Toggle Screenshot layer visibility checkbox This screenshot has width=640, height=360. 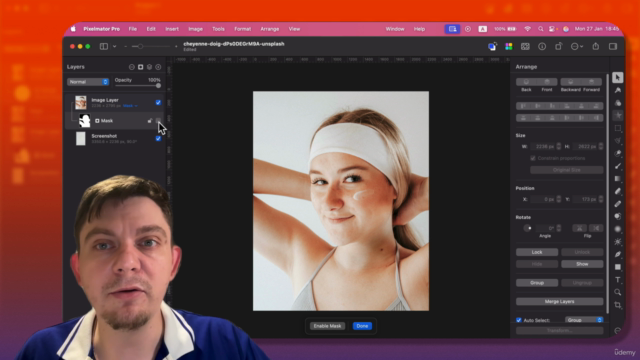[158, 138]
